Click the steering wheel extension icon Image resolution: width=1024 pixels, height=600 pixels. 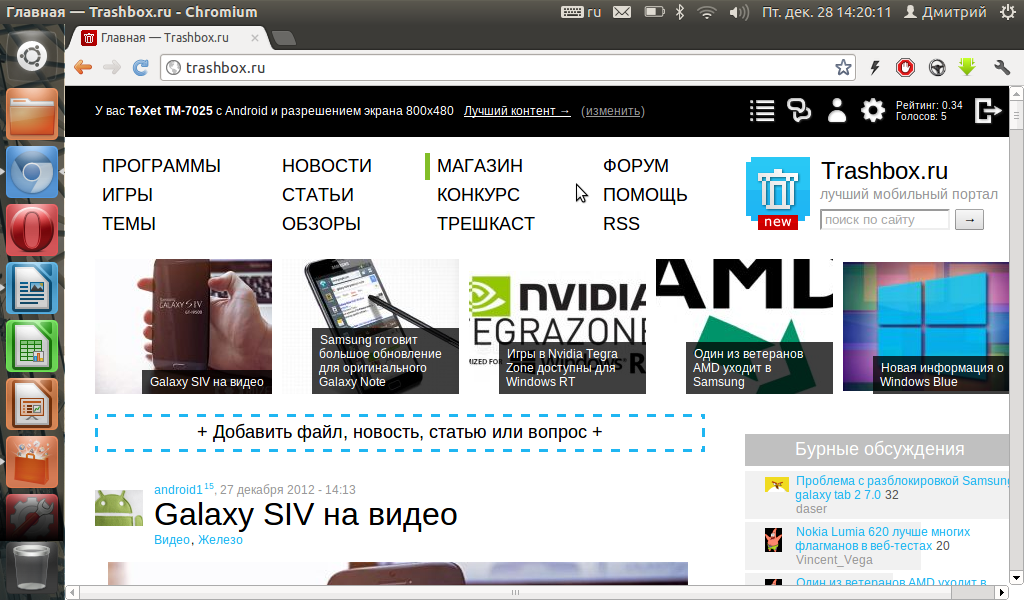pyautogui.click(x=937, y=67)
